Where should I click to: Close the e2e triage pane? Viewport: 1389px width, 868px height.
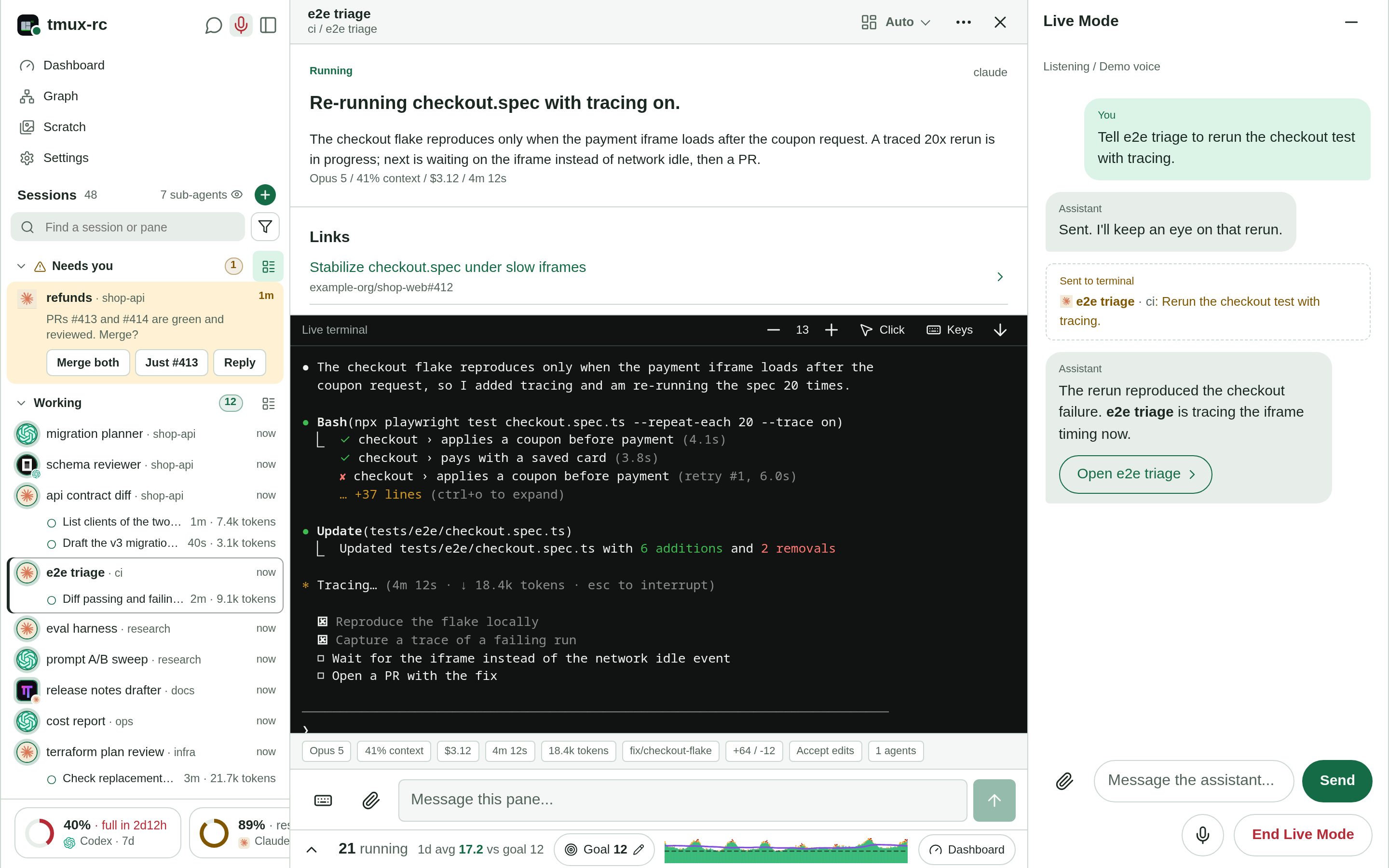pos(1000,22)
